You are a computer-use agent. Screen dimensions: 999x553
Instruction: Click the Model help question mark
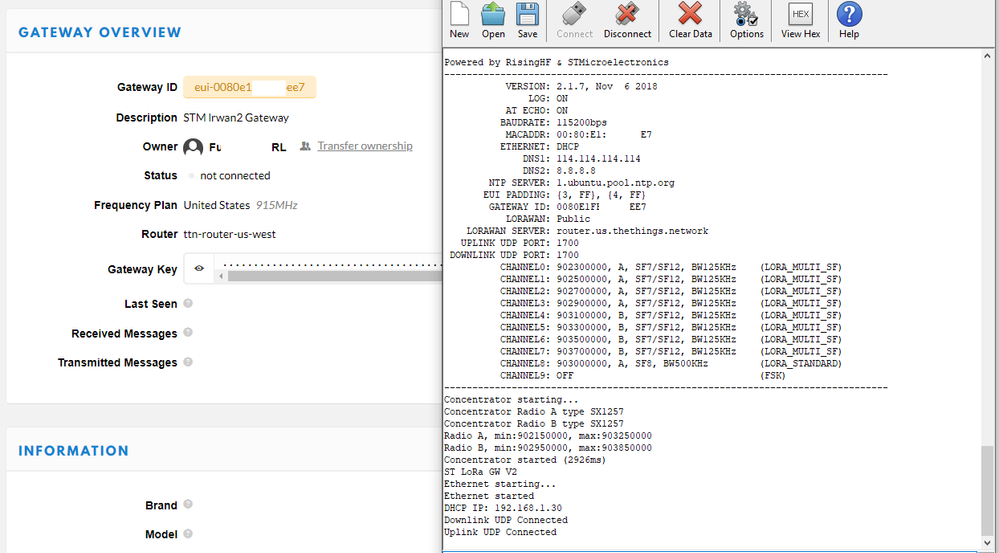click(x=188, y=533)
